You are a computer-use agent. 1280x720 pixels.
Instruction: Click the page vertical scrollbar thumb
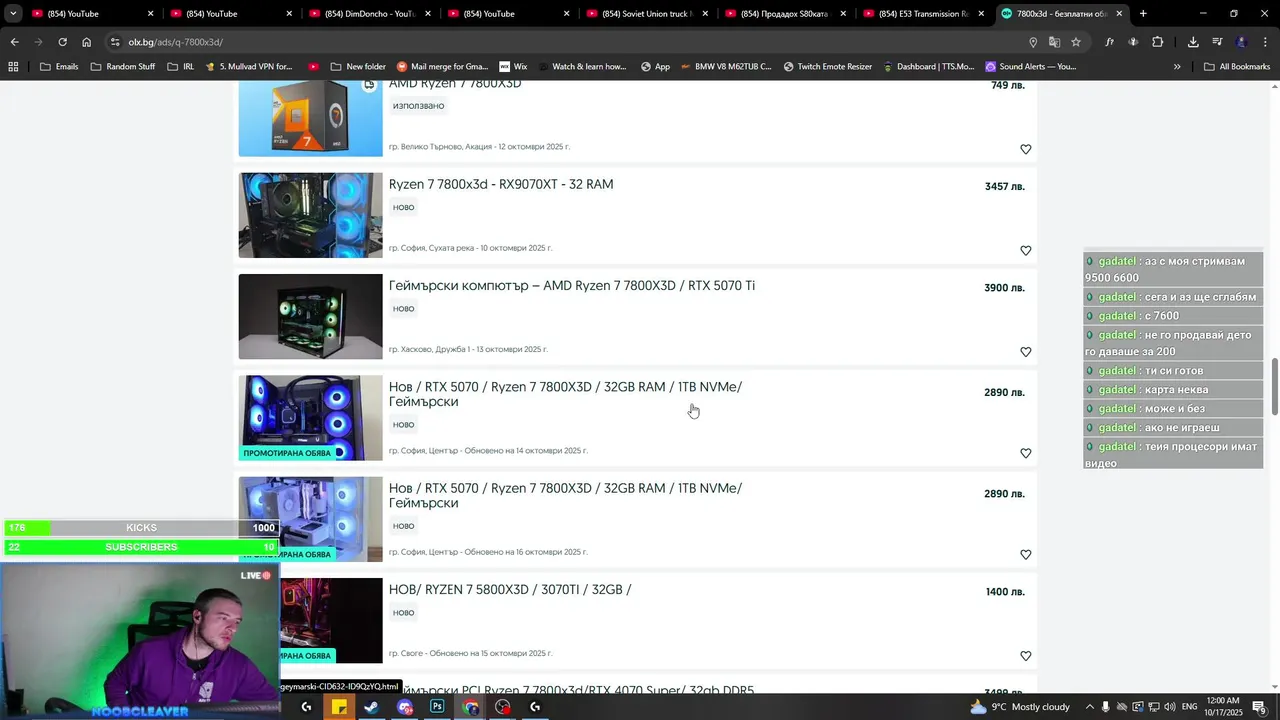(x=1275, y=386)
